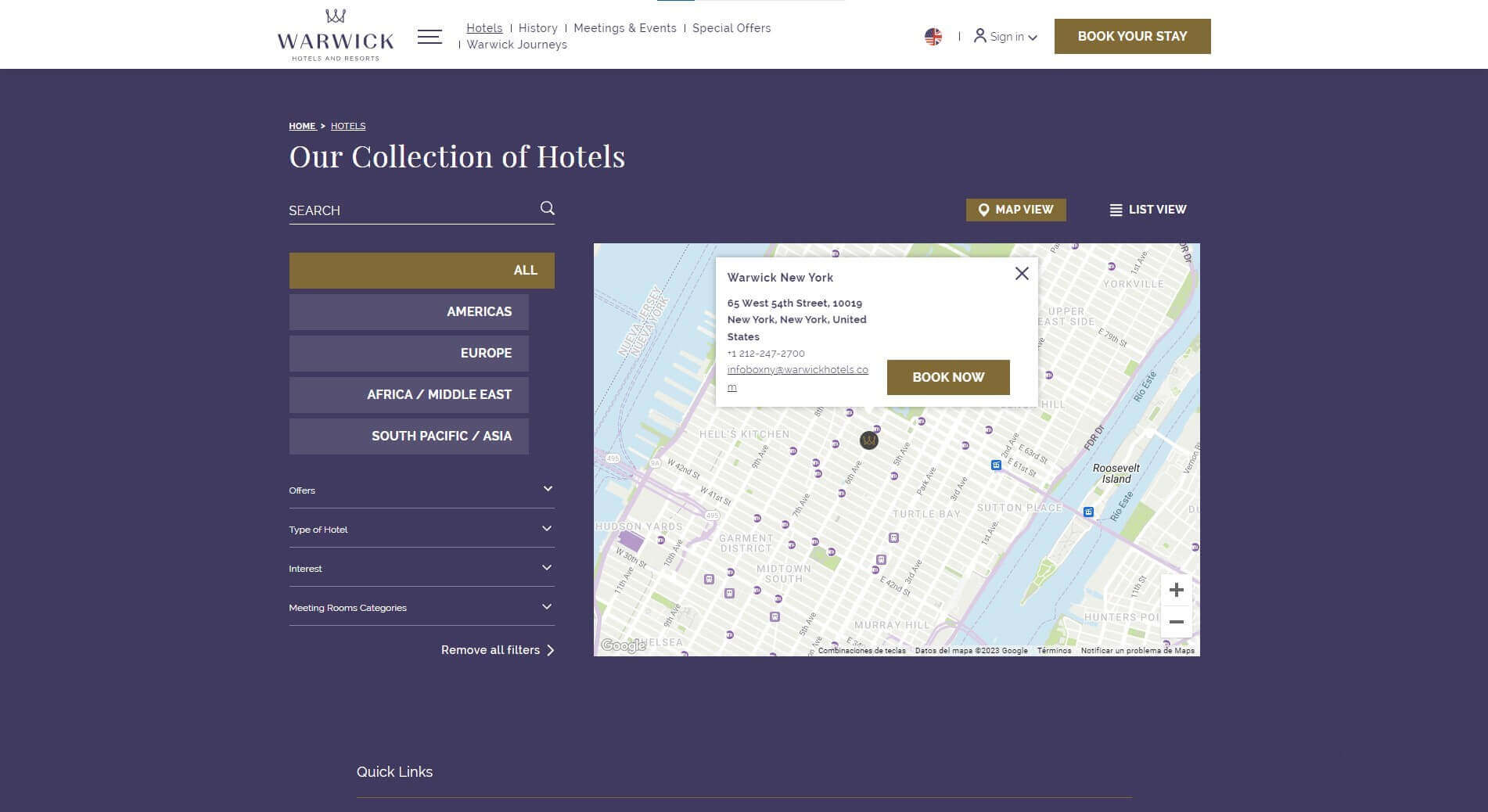The width and height of the screenshot is (1488, 812).
Task: Switch to Map View
Action: [1015, 210]
